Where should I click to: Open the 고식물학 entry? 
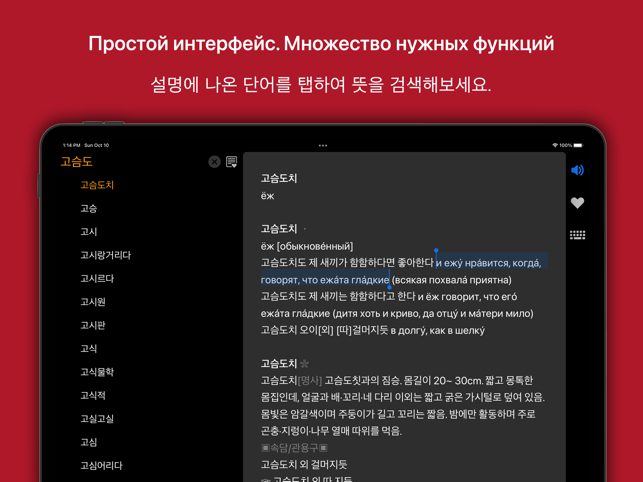[x=97, y=372]
